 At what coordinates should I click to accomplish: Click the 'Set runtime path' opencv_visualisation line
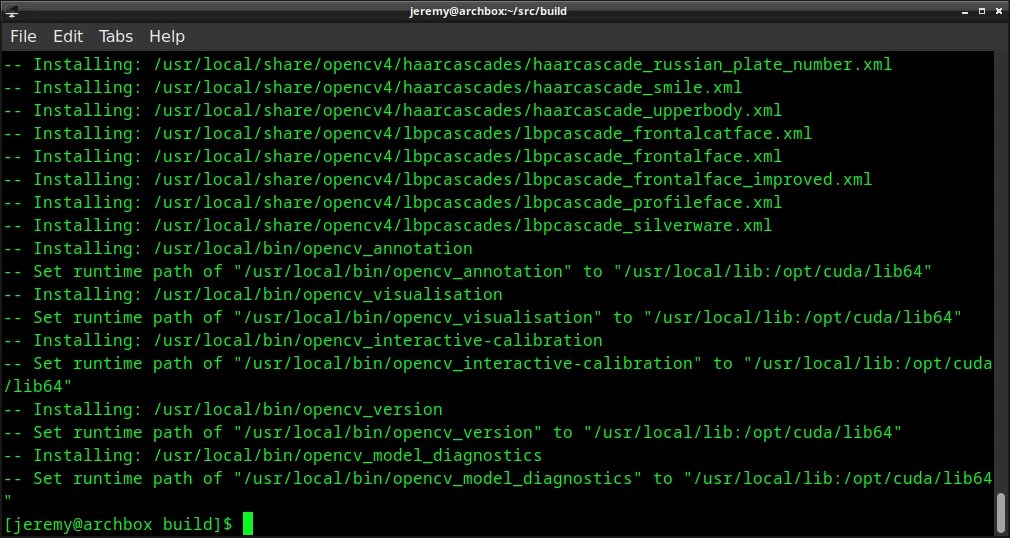pyautogui.click(x=483, y=318)
